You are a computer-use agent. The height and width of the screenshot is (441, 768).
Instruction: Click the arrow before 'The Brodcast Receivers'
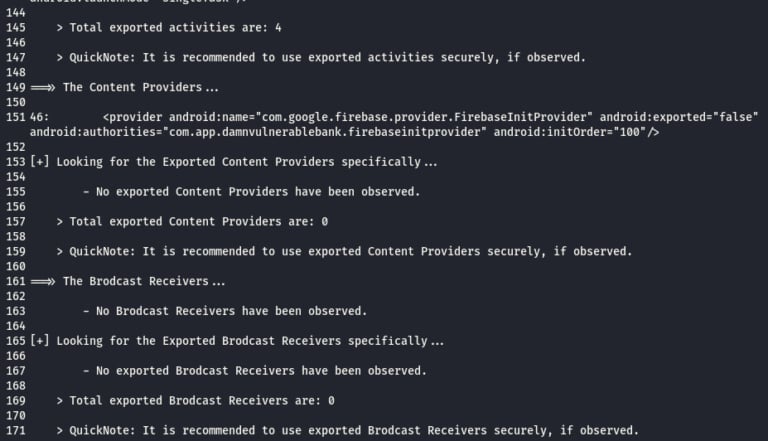click(43, 282)
